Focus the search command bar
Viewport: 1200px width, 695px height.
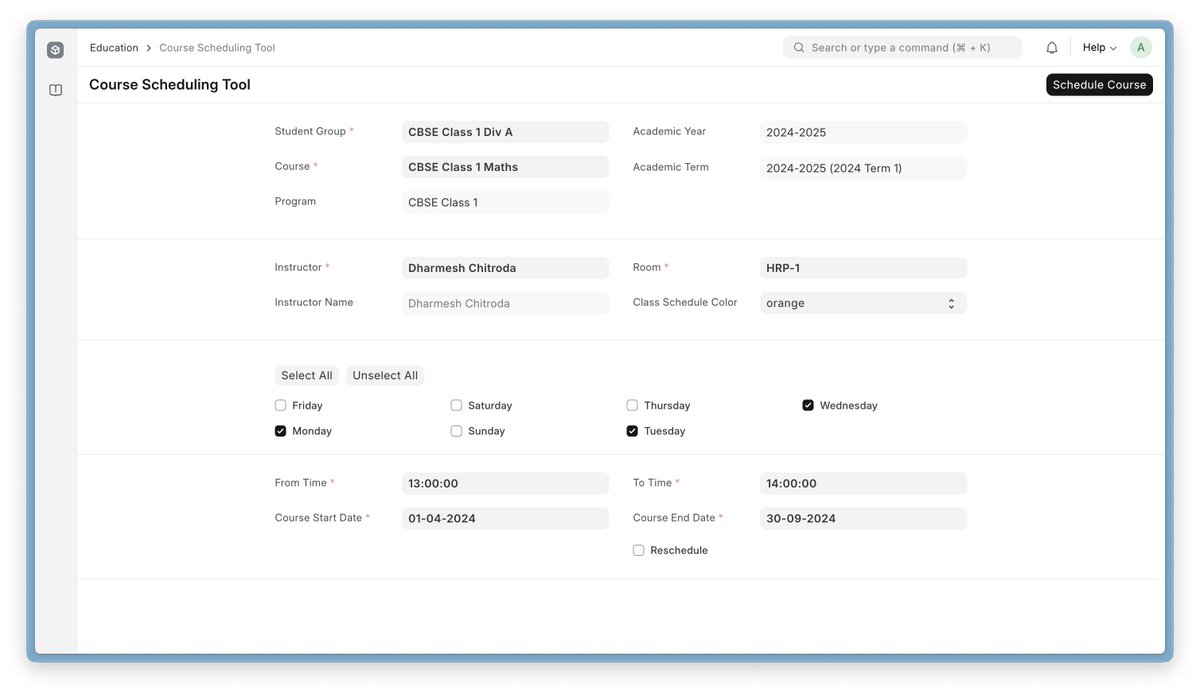tap(902, 48)
